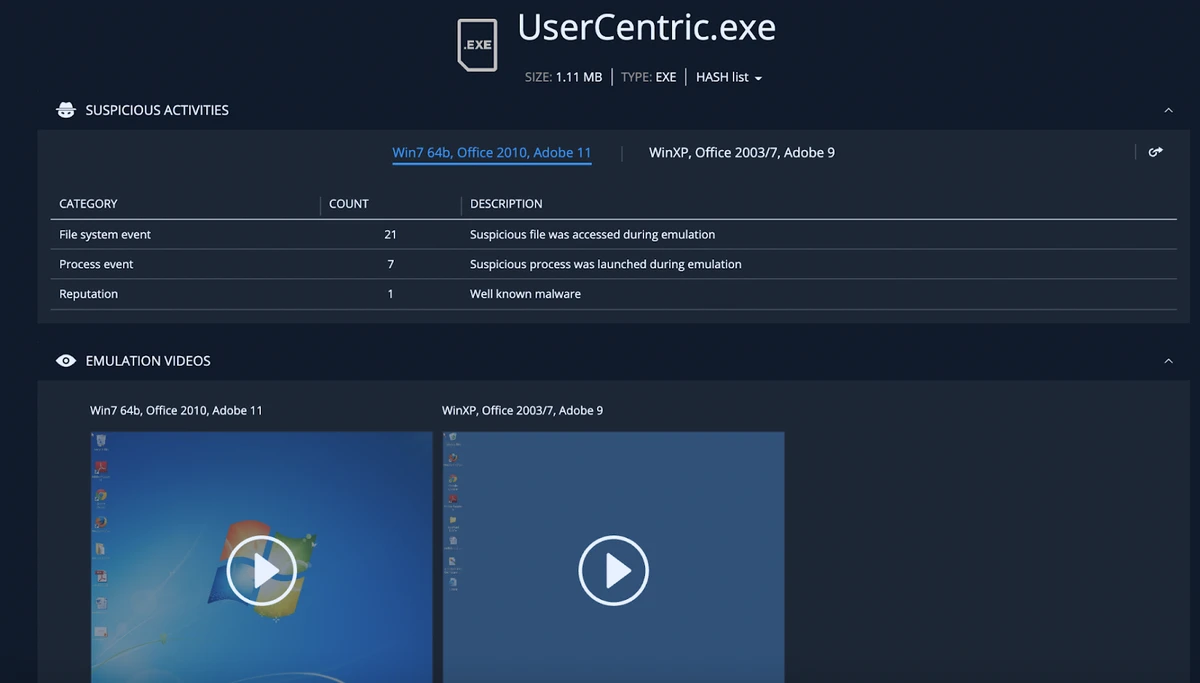Play the WinXP emulation video
The height and width of the screenshot is (683, 1200).
(x=613, y=571)
